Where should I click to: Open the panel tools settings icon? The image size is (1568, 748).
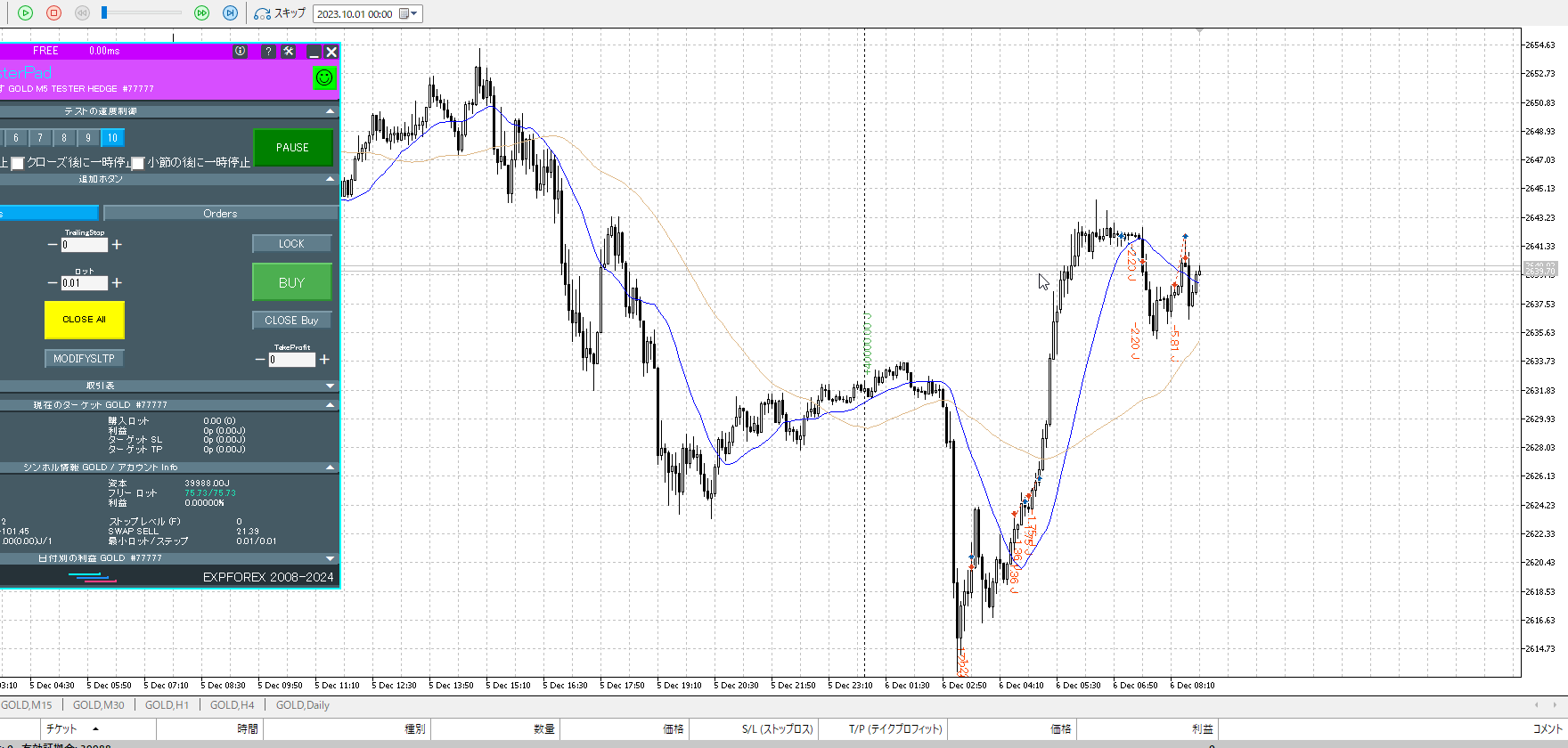(x=289, y=52)
